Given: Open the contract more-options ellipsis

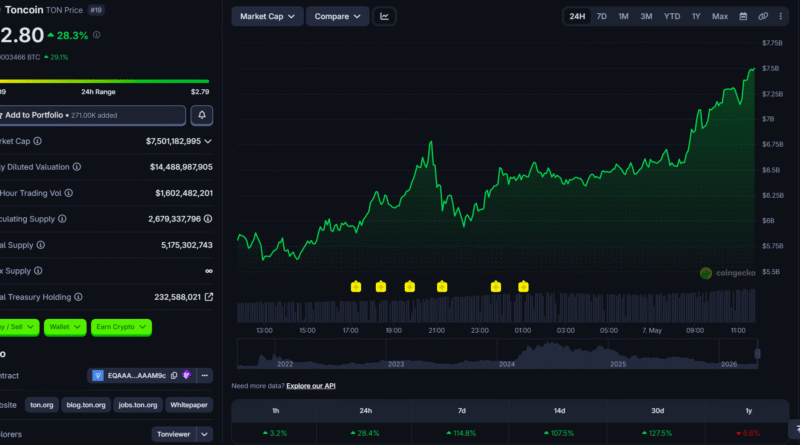Looking at the screenshot, I should click(205, 376).
